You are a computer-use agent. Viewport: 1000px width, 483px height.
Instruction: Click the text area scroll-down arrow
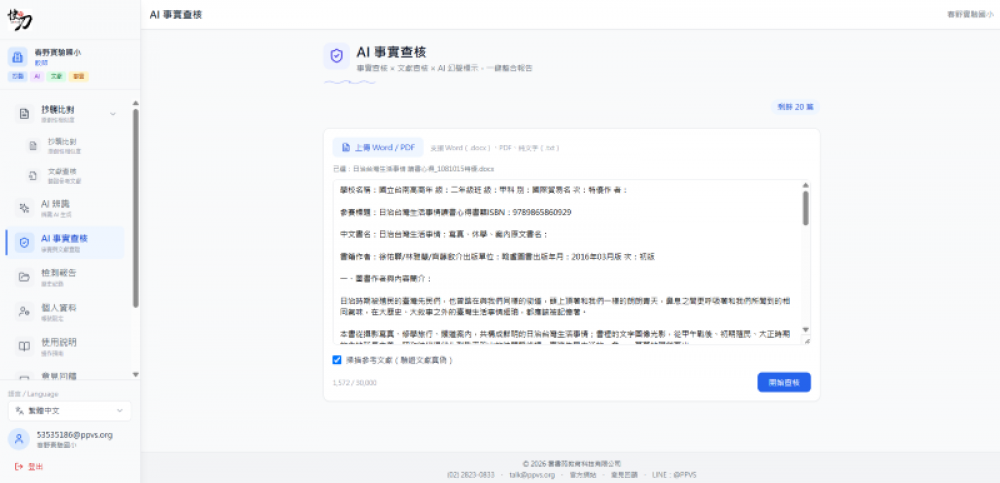[x=805, y=330]
